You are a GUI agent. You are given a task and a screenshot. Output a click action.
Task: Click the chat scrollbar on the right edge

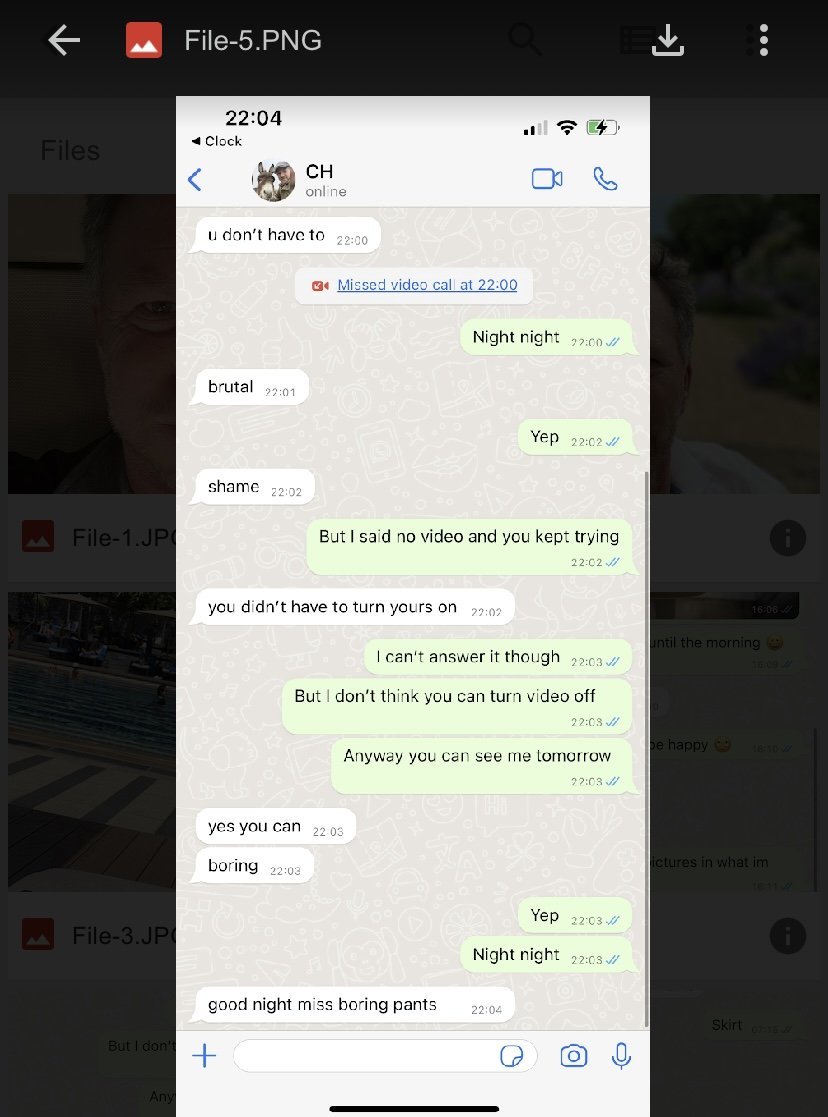point(646,748)
